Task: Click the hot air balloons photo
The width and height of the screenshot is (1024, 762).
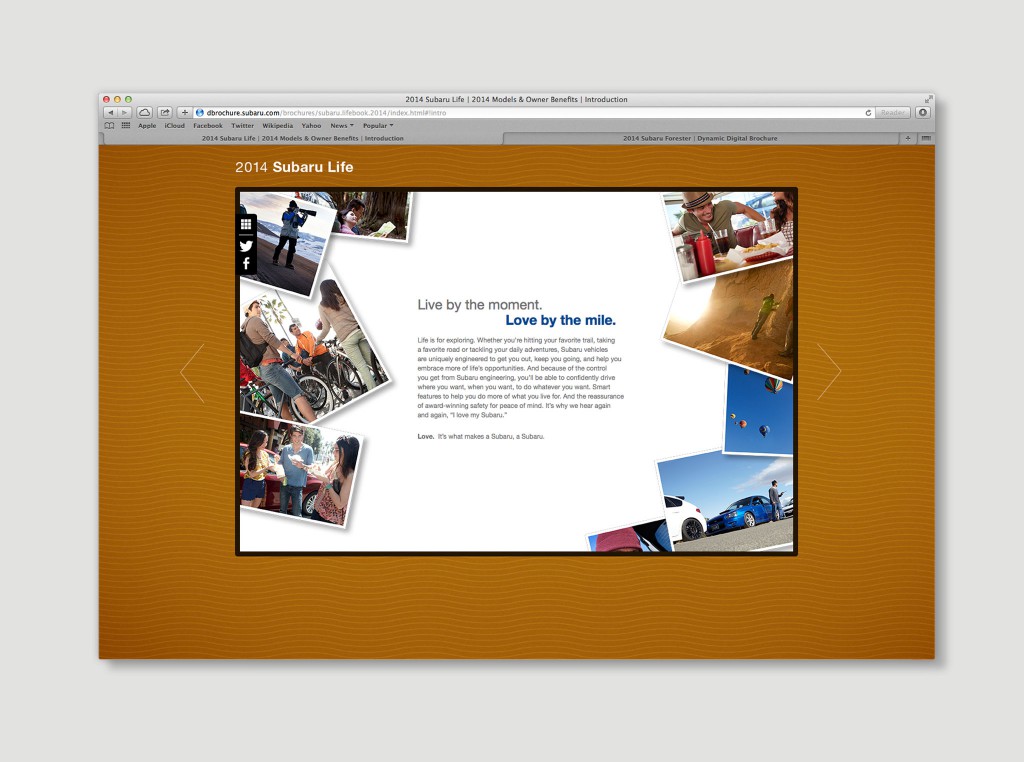Action: [x=760, y=410]
